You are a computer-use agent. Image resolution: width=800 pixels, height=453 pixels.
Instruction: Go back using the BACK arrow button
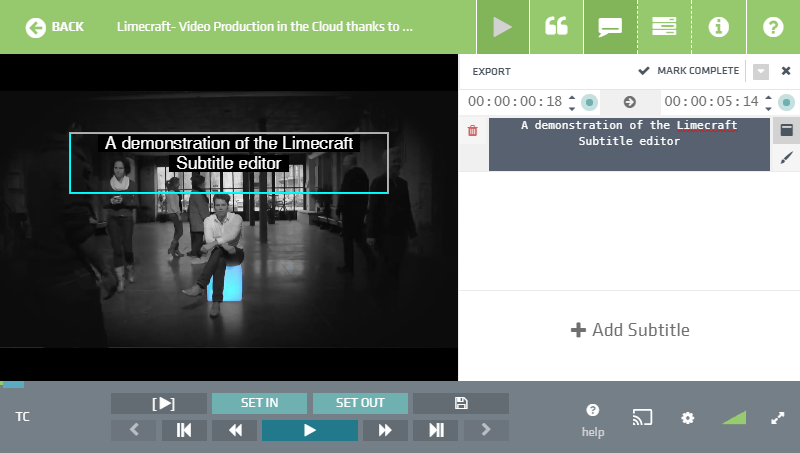click(x=55, y=27)
